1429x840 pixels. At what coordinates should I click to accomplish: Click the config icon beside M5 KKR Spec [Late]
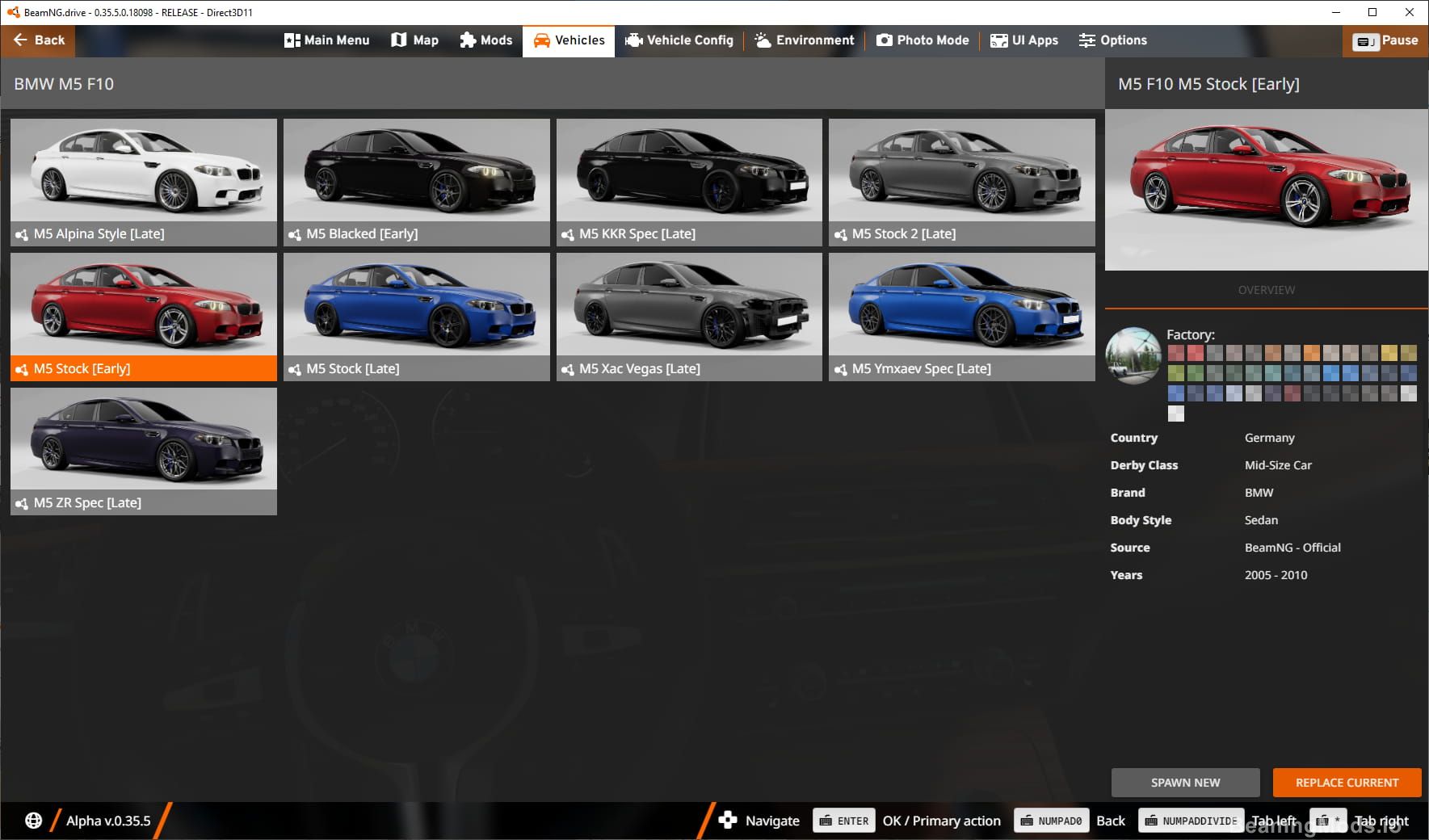tap(567, 234)
